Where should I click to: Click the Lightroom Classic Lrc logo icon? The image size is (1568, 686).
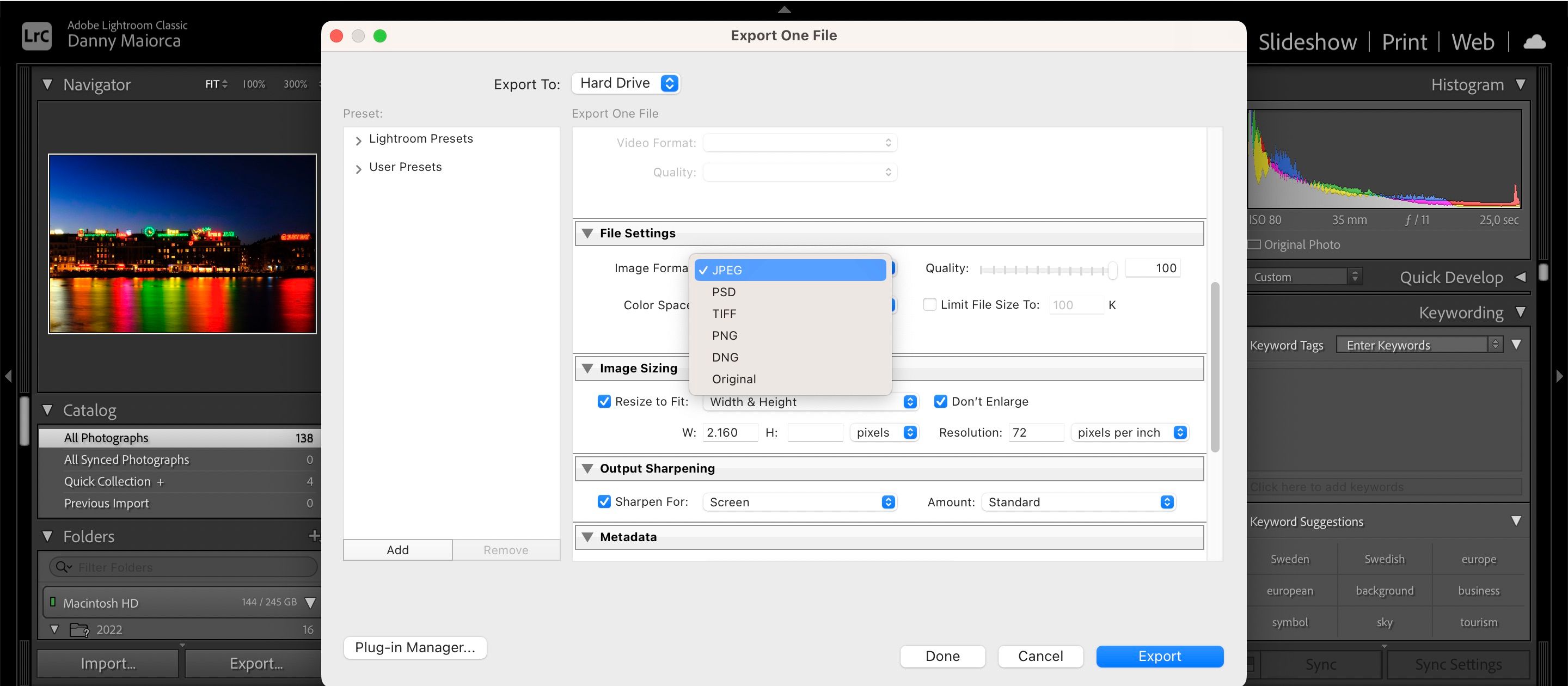[36, 36]
